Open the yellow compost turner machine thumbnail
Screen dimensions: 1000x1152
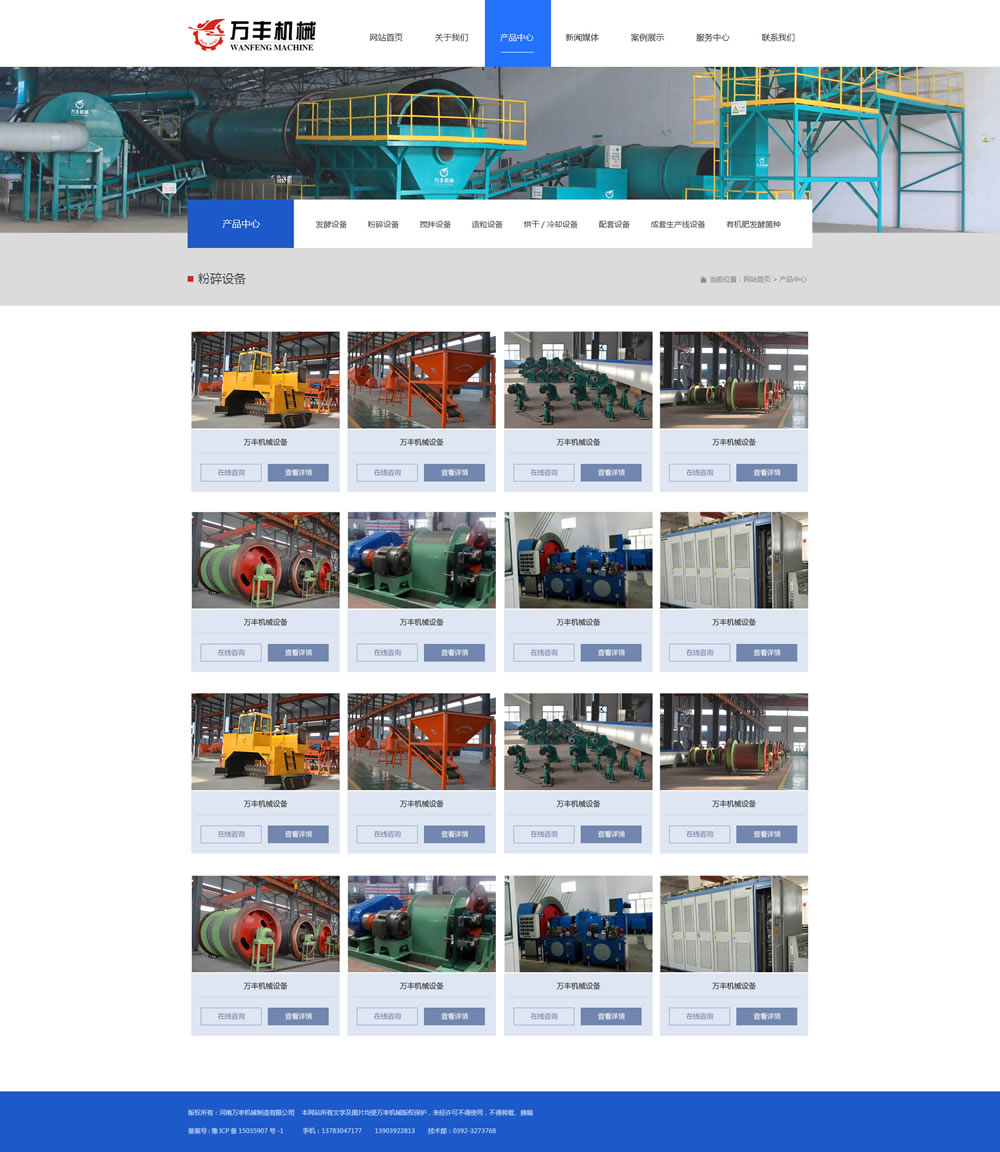(265, 380)
